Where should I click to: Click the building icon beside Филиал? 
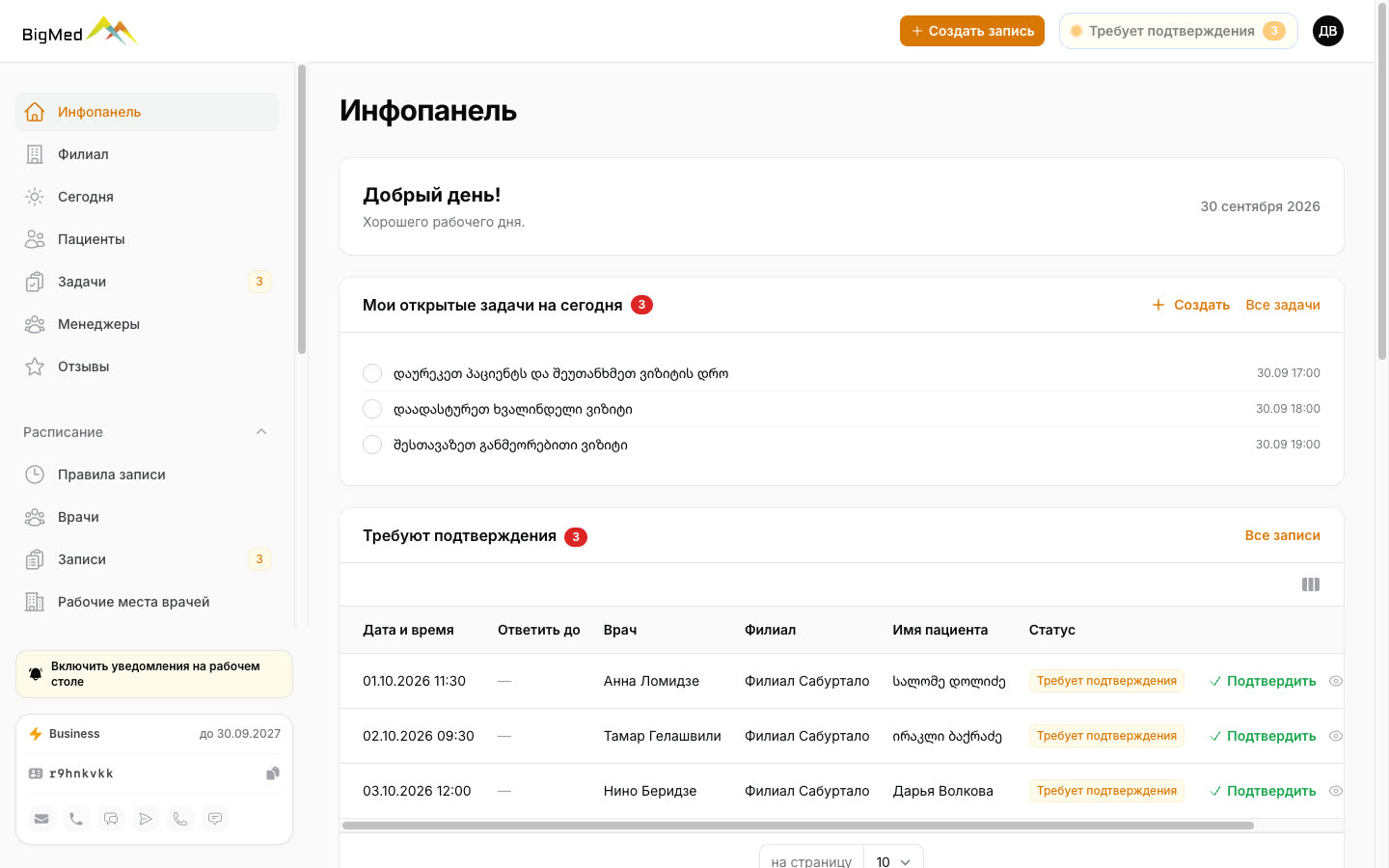pyautogui.click(x=35, y=154)
